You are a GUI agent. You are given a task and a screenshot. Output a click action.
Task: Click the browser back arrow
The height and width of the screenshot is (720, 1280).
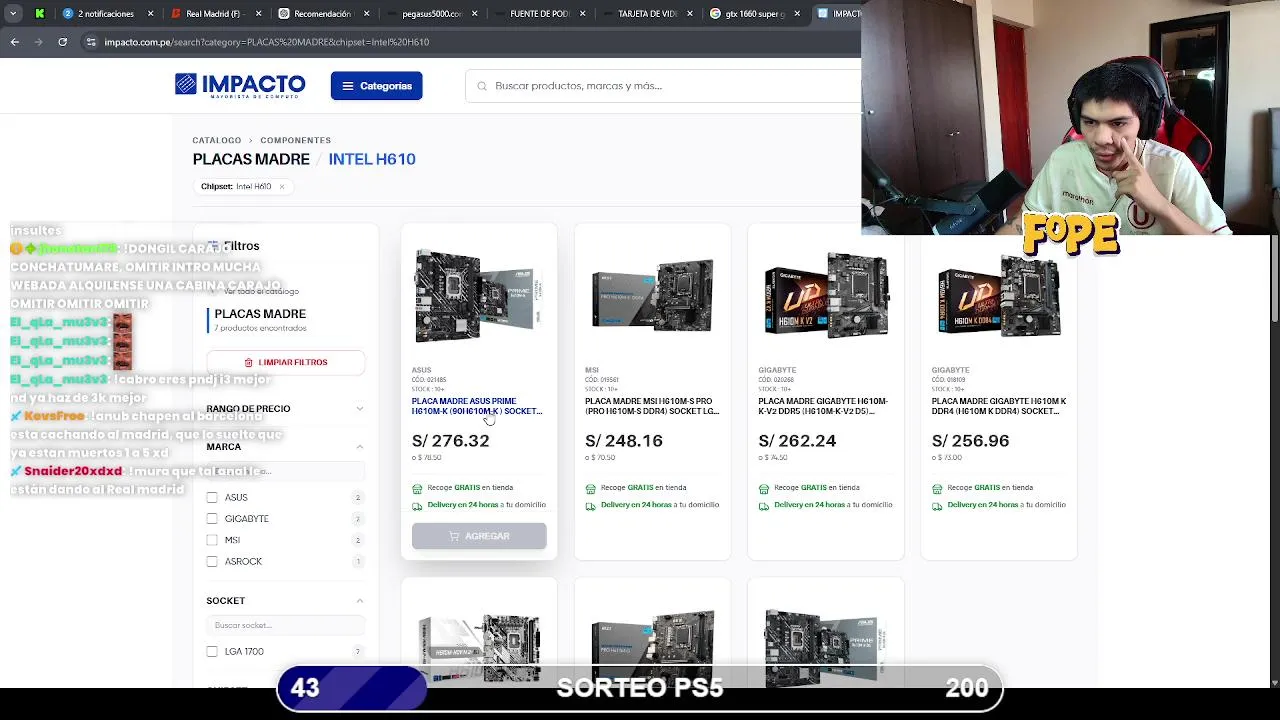pyautogui.click(x=14, y=42)
